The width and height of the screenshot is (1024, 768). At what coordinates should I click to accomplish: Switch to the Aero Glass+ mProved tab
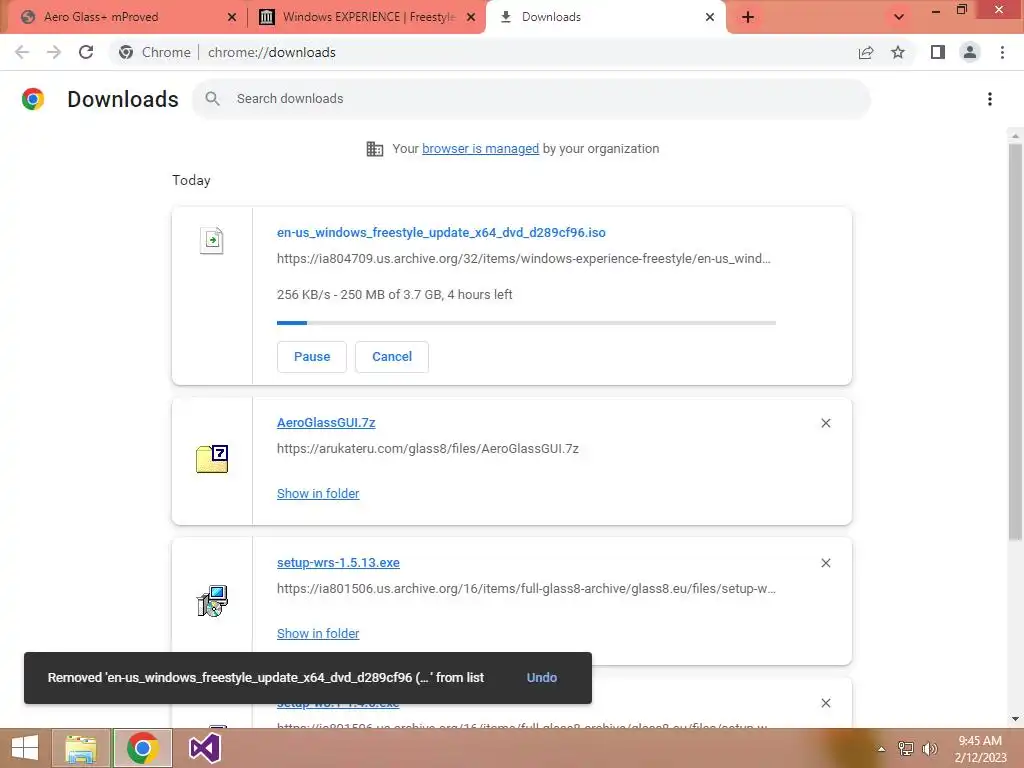pos(124,17)
